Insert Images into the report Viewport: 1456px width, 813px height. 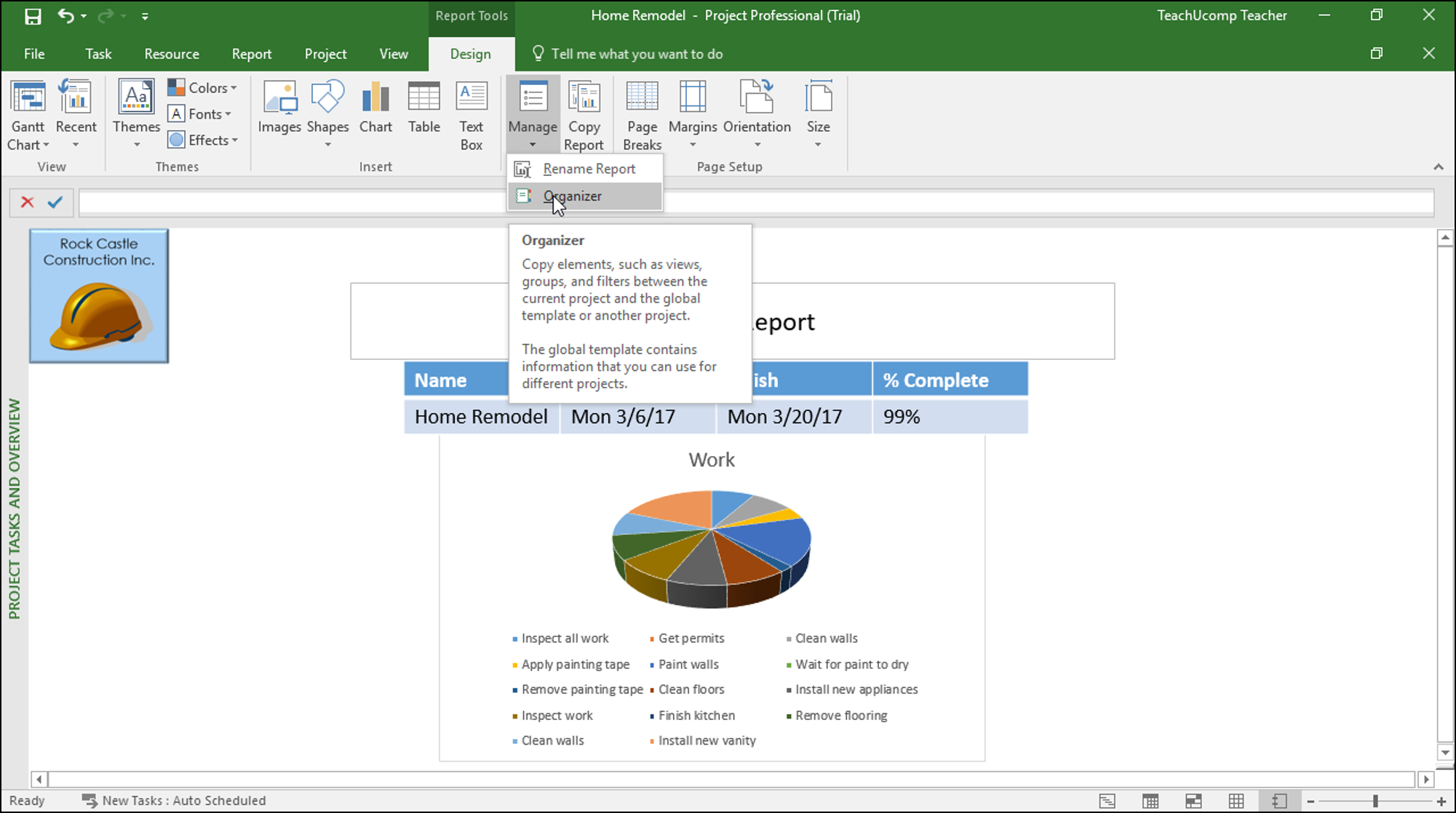(279, 108)
